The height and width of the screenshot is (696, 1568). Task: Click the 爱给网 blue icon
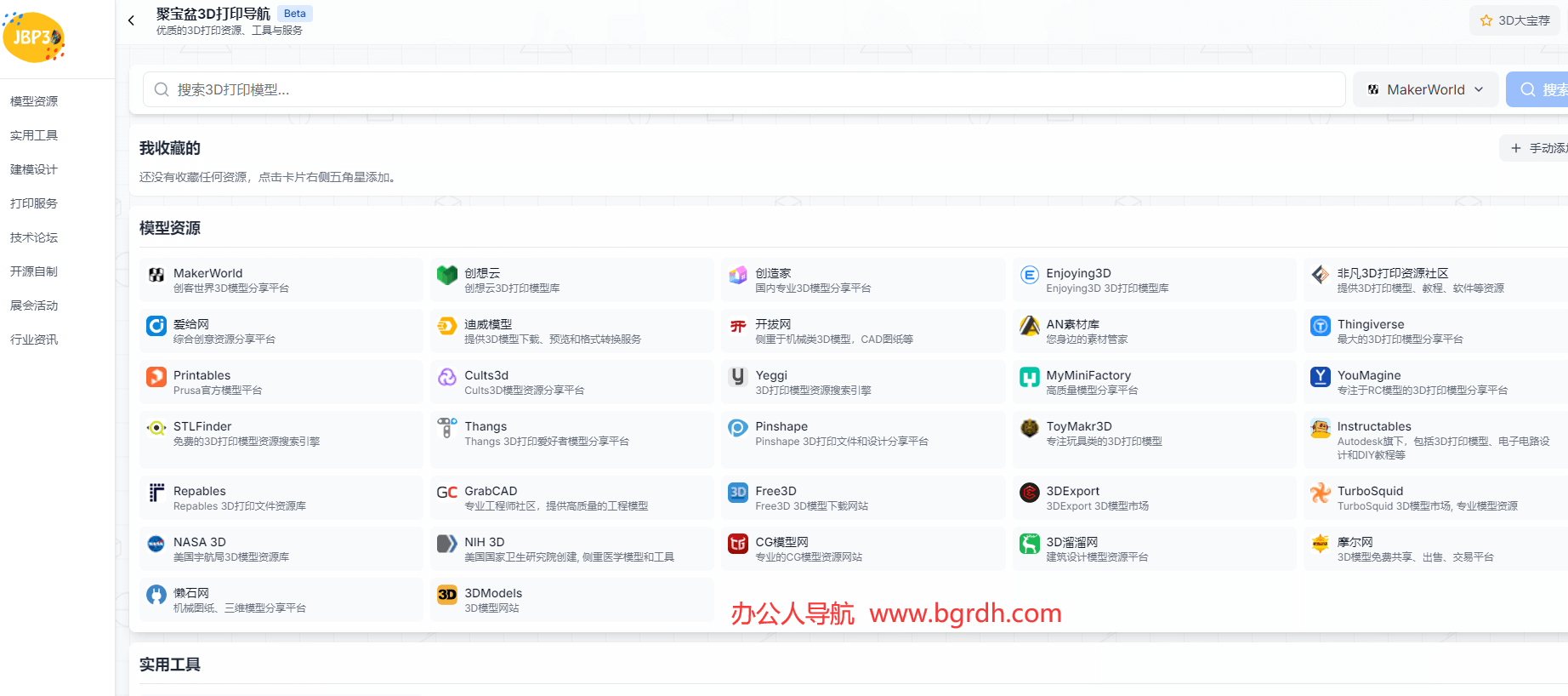[156, 326]
